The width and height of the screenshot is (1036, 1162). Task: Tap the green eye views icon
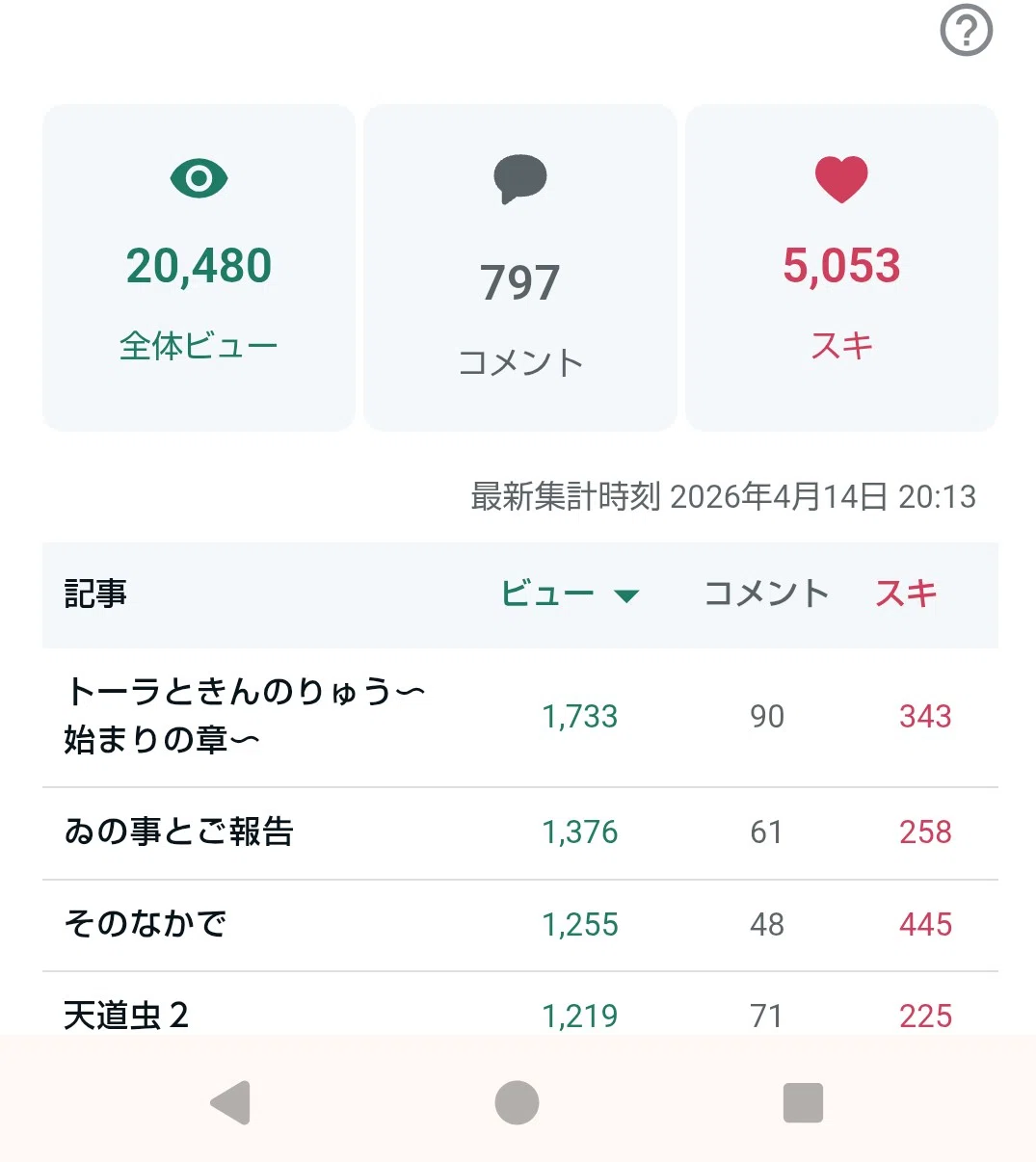199,178
